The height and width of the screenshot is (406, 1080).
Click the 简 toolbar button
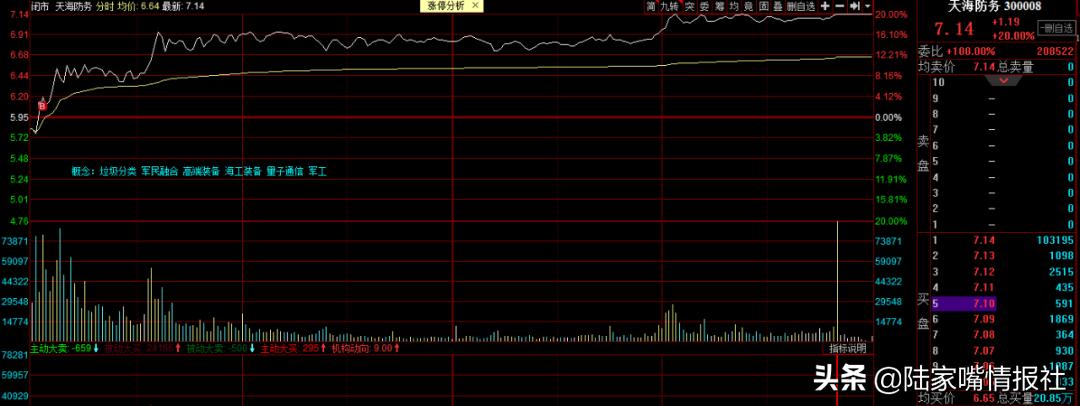click(x=651, y=6)
